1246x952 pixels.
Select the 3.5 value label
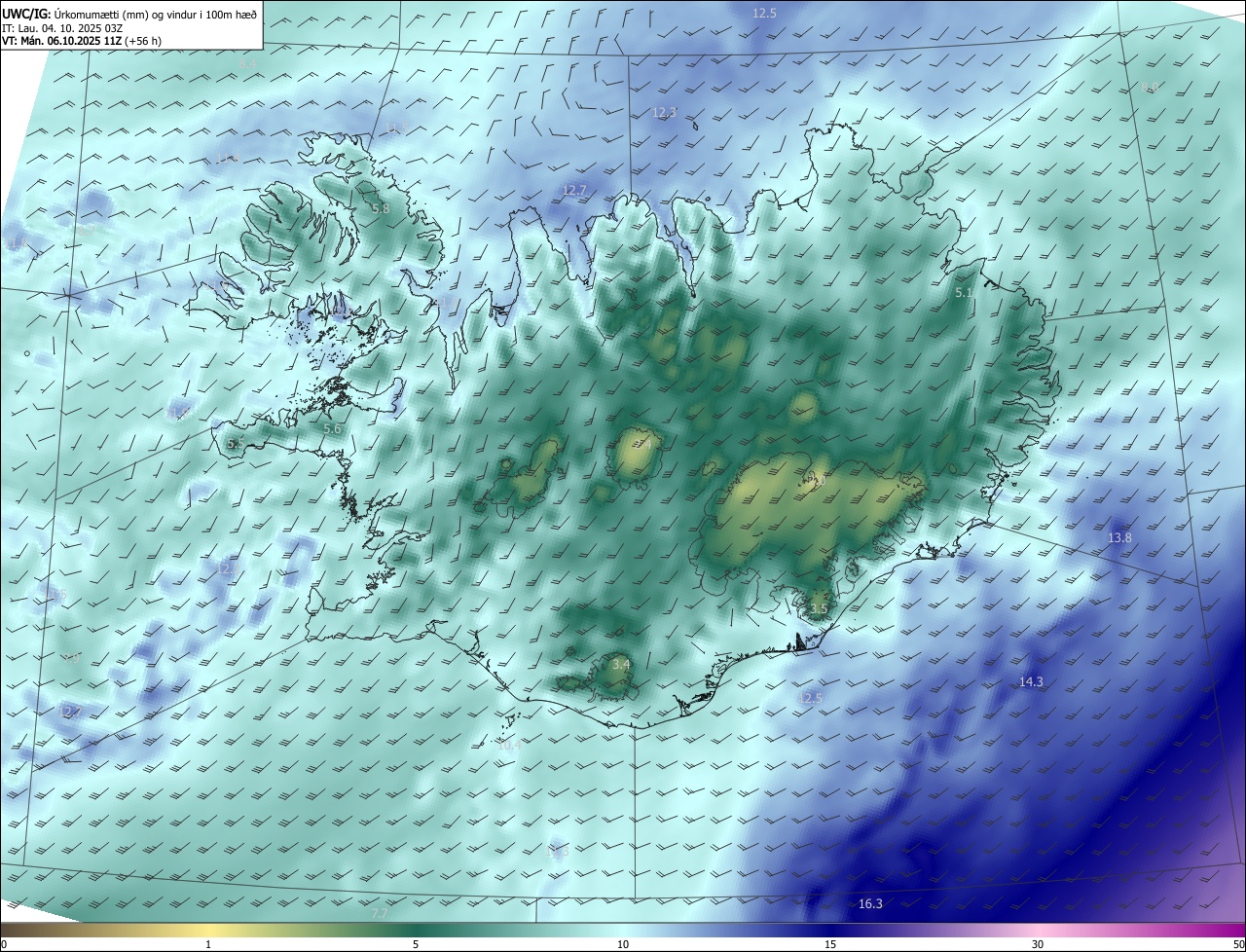pos(819,609)
